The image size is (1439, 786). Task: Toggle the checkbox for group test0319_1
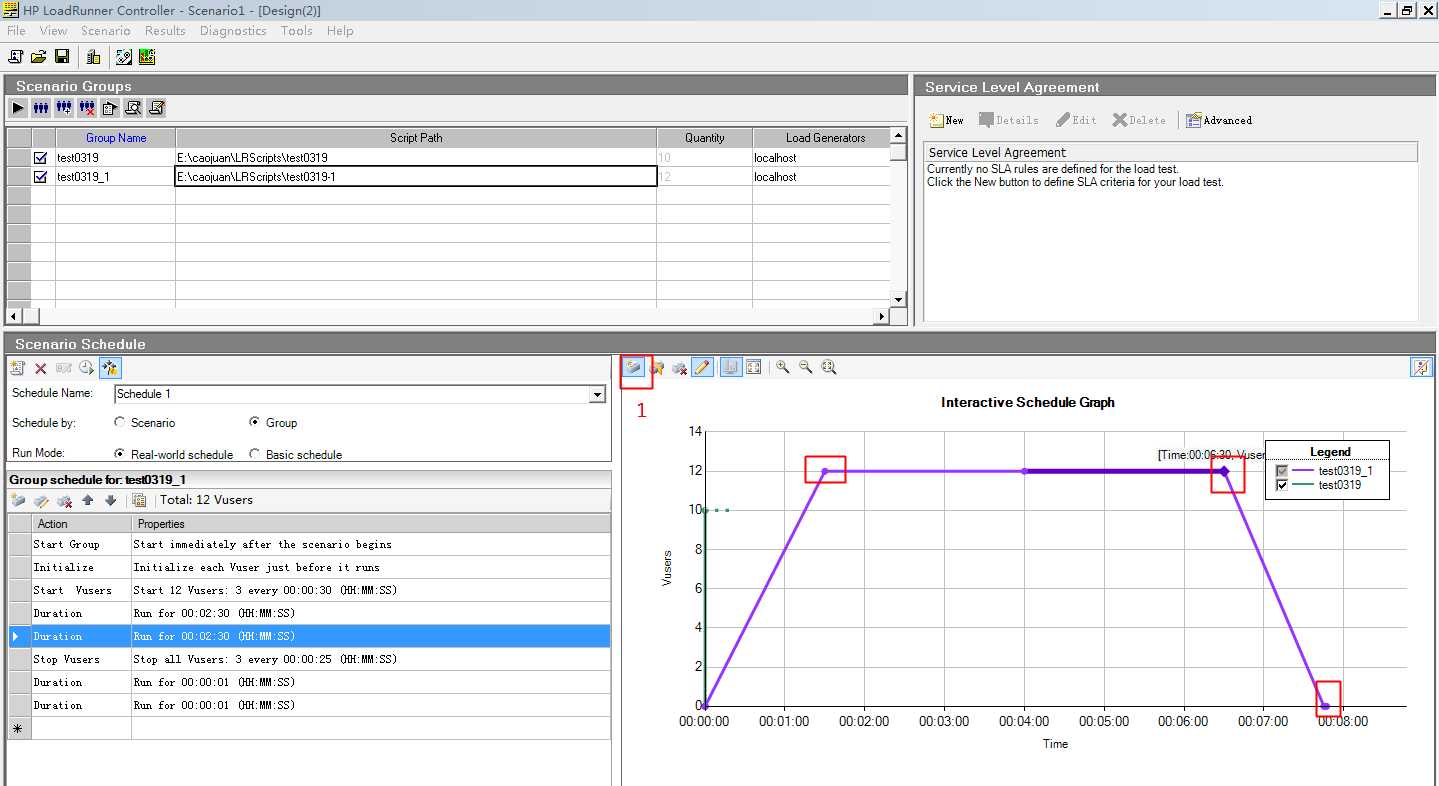[x=41, y=176]
